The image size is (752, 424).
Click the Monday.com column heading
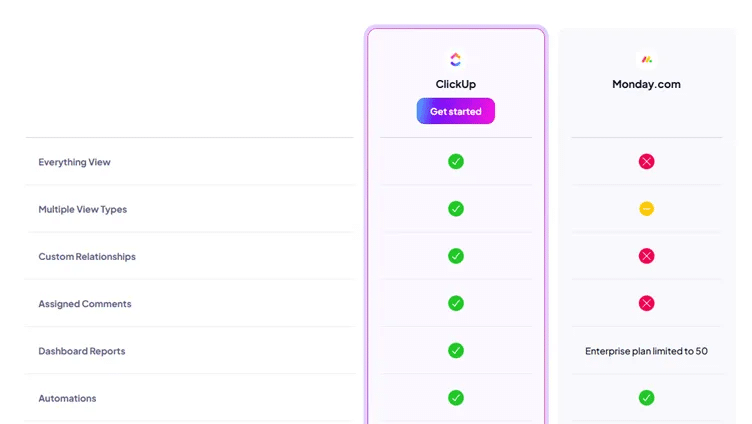pos(646,84)
